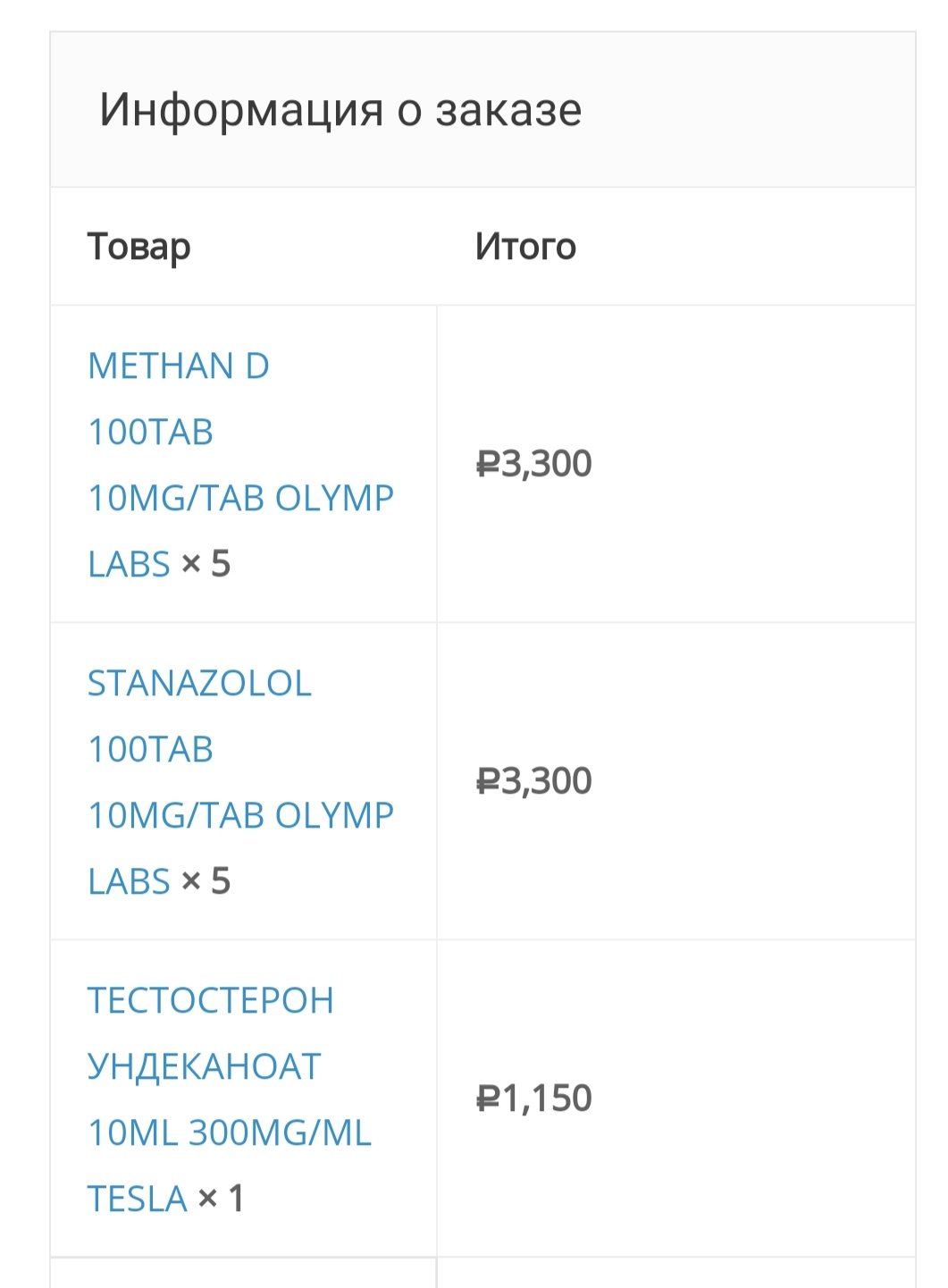Viewport: 948px width, 1288px height.
Task: Open the ТЕСТОСТЕРОН product link
Action: 211,1001
